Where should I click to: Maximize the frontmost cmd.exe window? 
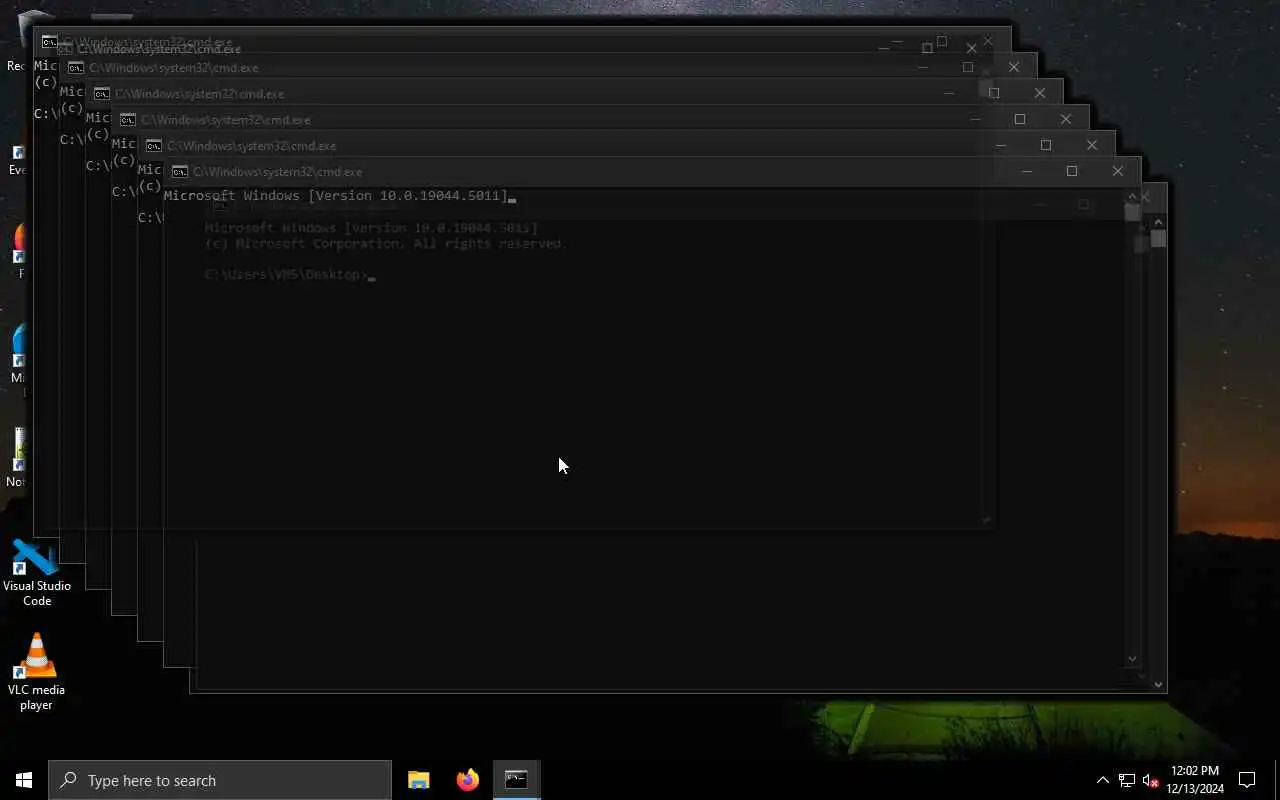[1072, 171]
